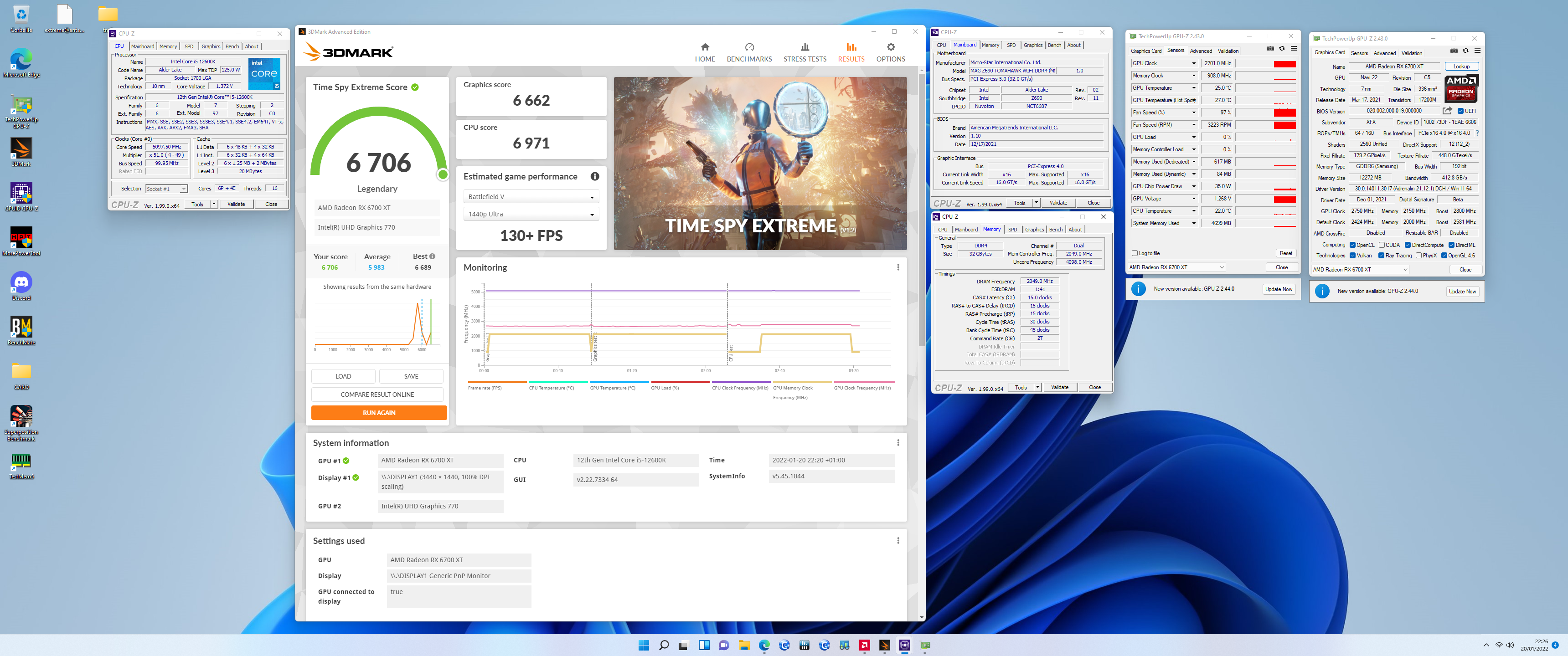Expand the GPU Clock sensor dropdown
Screen dimensions: 1568x656
(1193, 63)
